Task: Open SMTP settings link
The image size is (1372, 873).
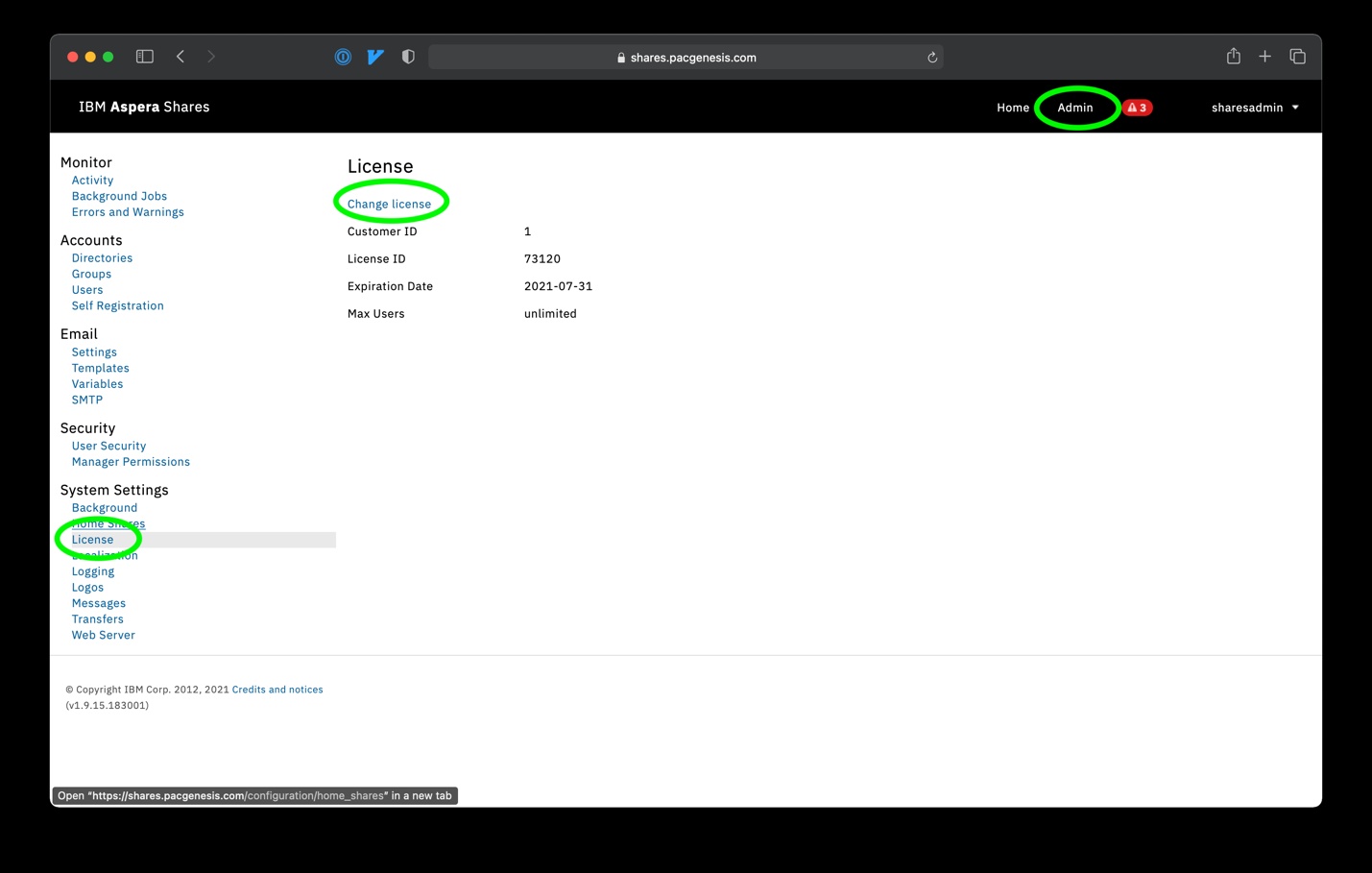Action: tap(86, 400)
